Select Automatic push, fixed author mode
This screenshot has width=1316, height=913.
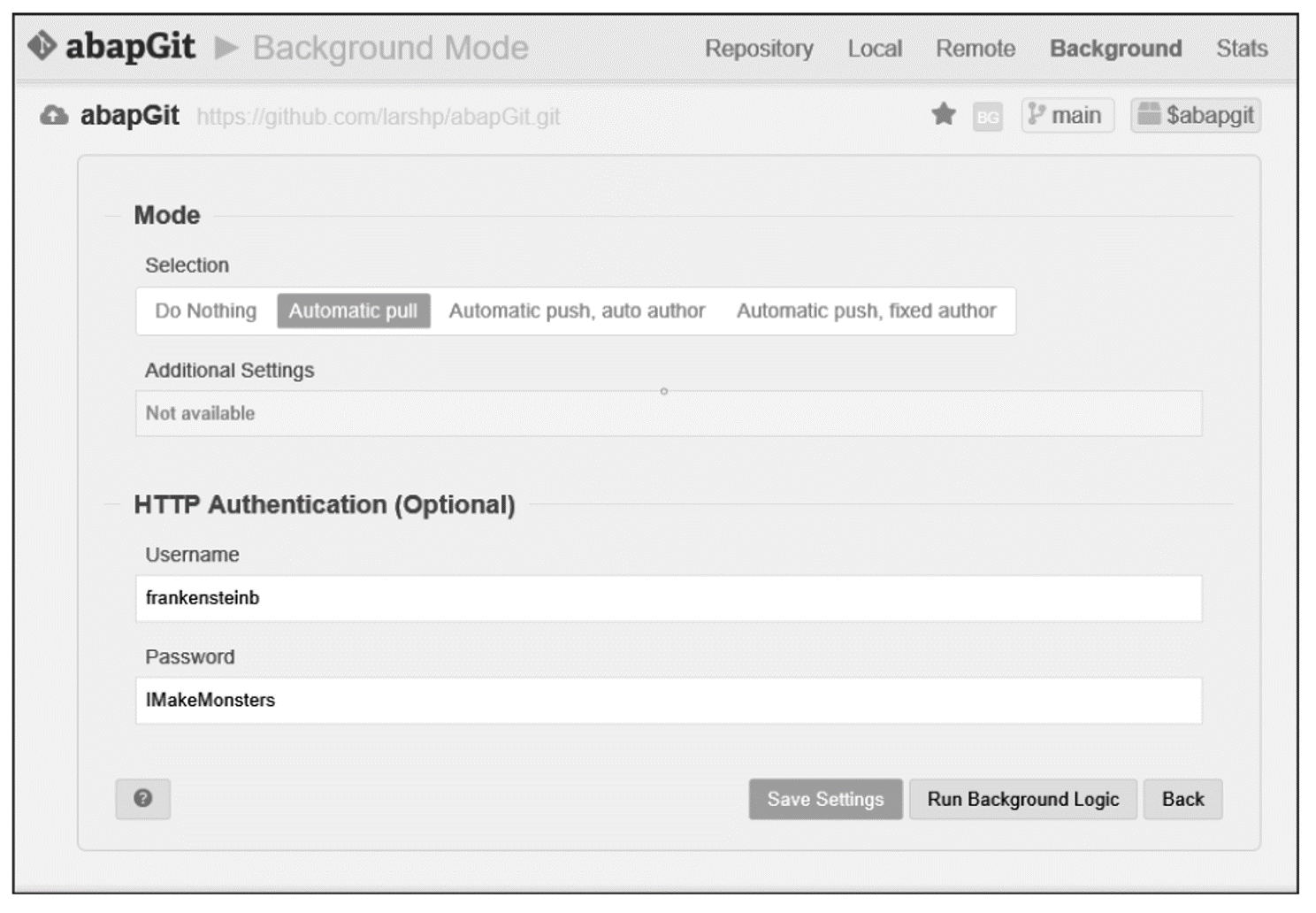tap(867, 311)
